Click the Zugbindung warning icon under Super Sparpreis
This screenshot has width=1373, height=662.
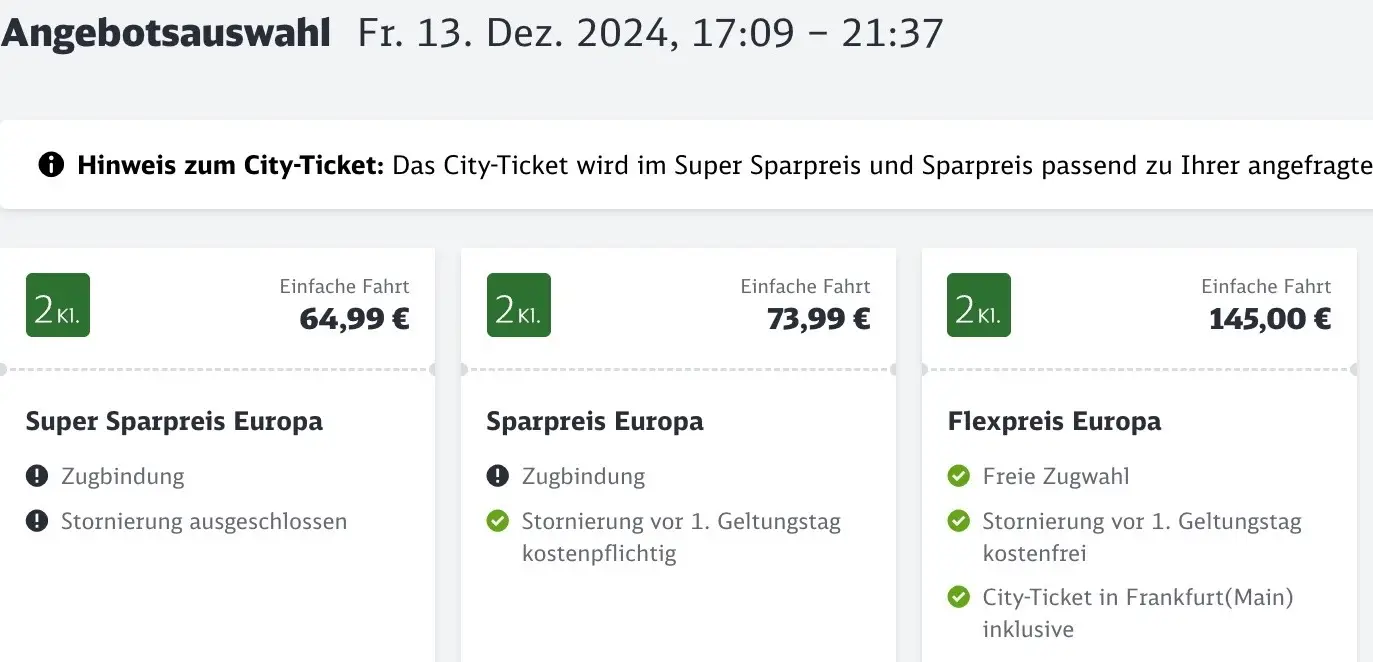pyautogui.click(x=37, y=476)
